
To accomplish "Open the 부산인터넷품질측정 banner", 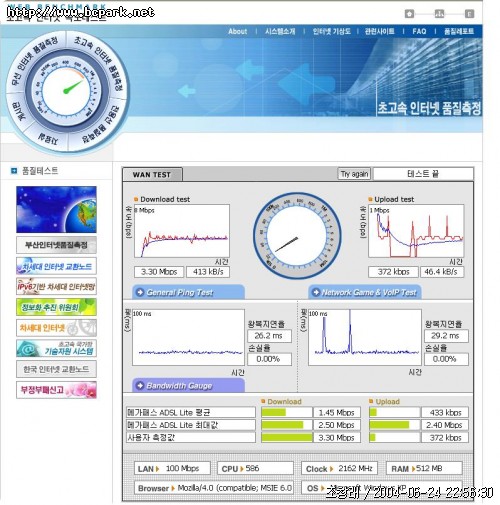I will pos(56,245).
